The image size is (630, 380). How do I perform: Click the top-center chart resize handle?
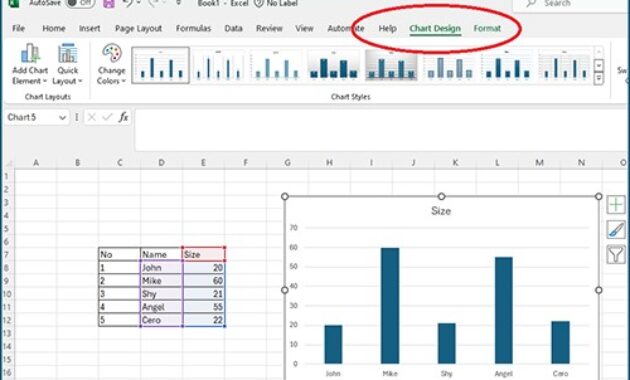pyautogui.click(x=441, y=196)
